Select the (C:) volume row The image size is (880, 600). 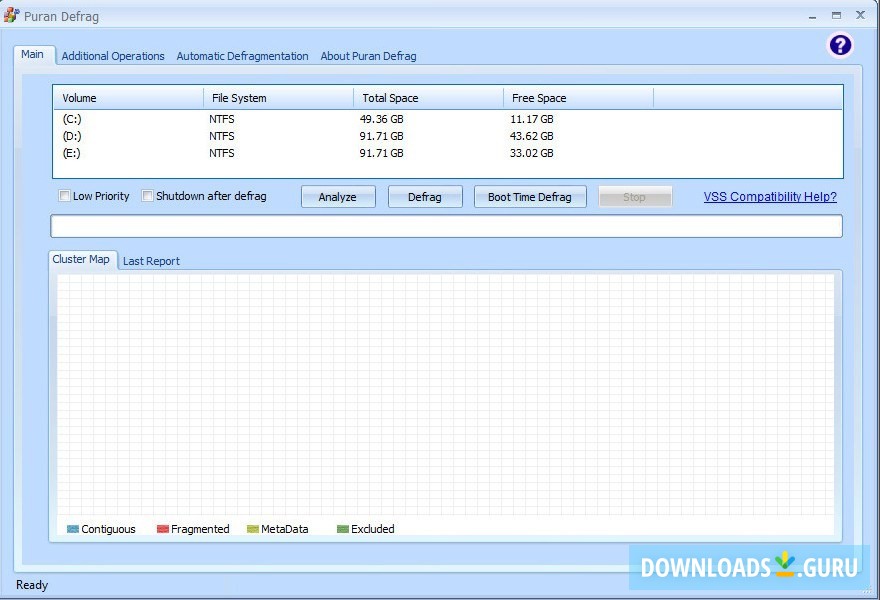(72, 119)
